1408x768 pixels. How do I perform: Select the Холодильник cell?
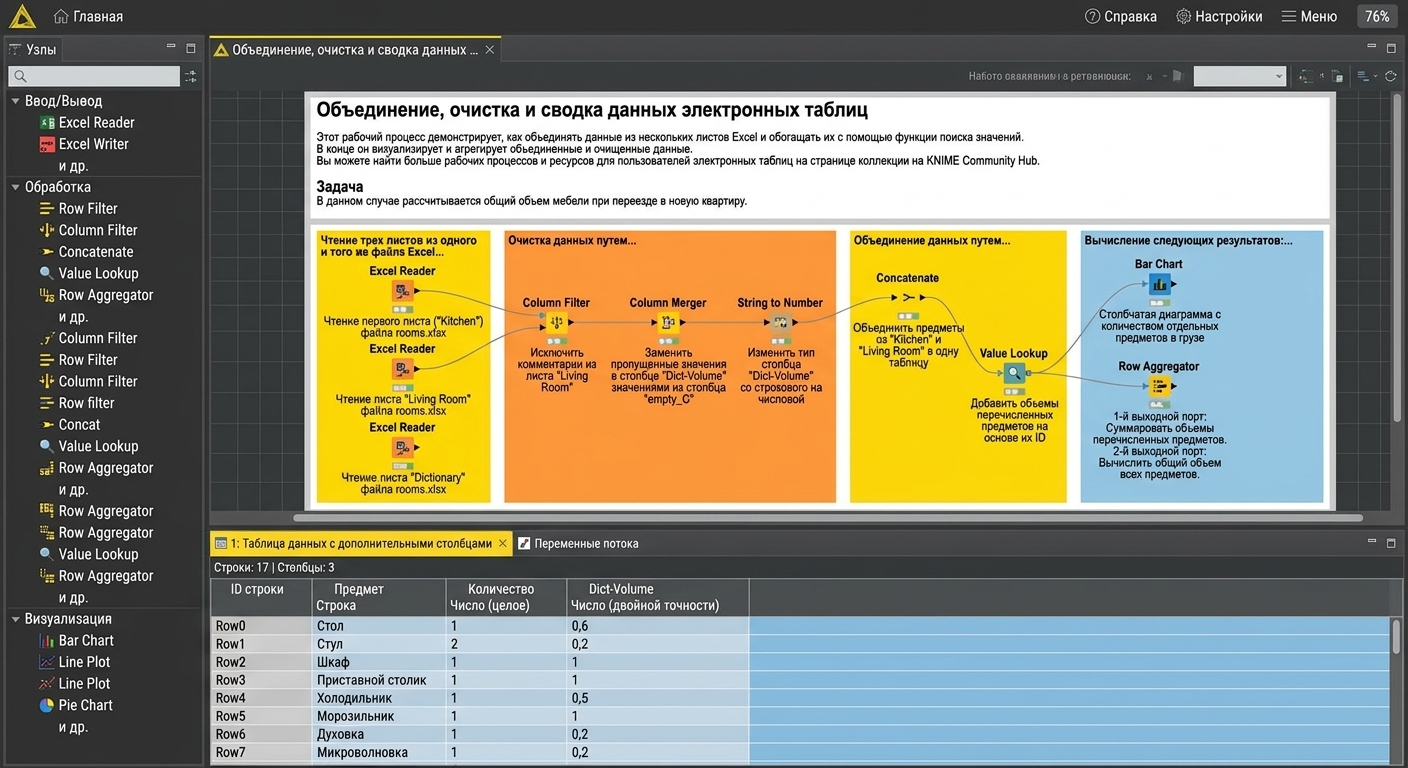pos(379,698)
